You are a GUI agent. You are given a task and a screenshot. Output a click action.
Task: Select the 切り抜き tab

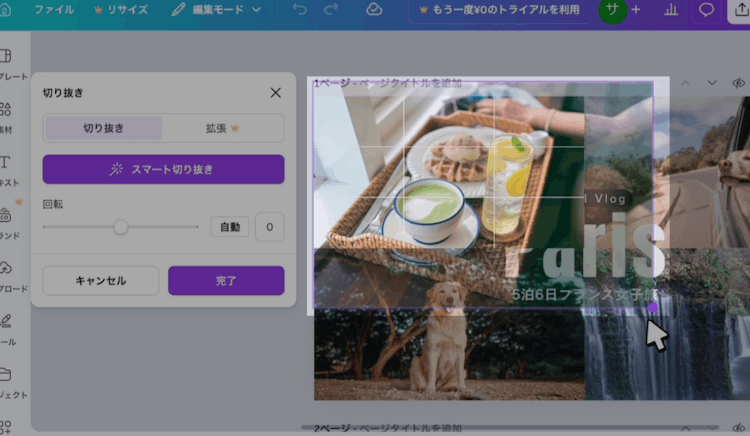(103, 128)
